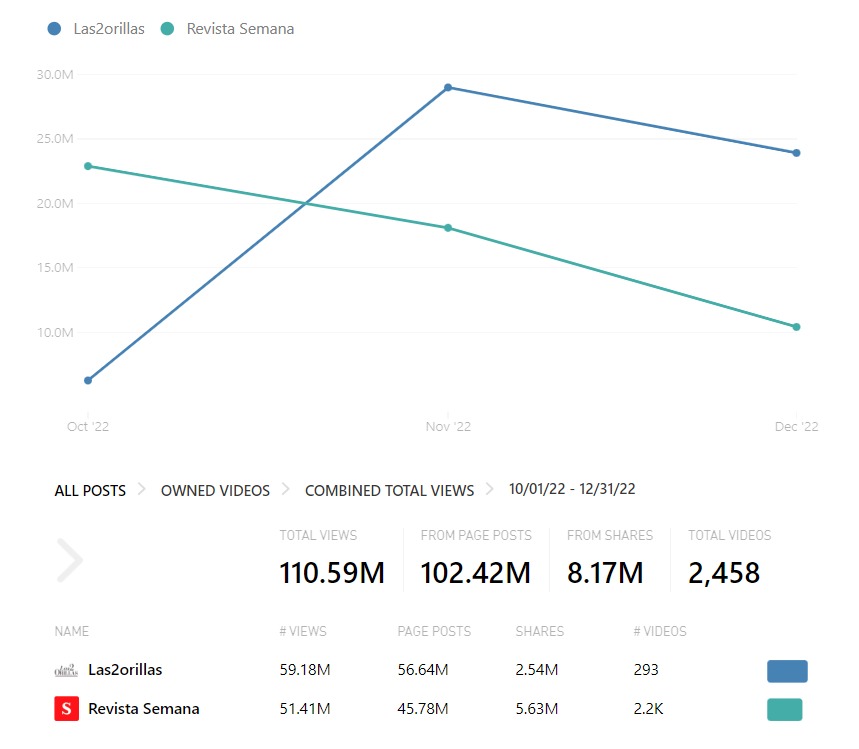The height and width of the screenshot is (749, 859).
Task: Open the Las2orillas page name link
Action: click(x=125, y=670)
